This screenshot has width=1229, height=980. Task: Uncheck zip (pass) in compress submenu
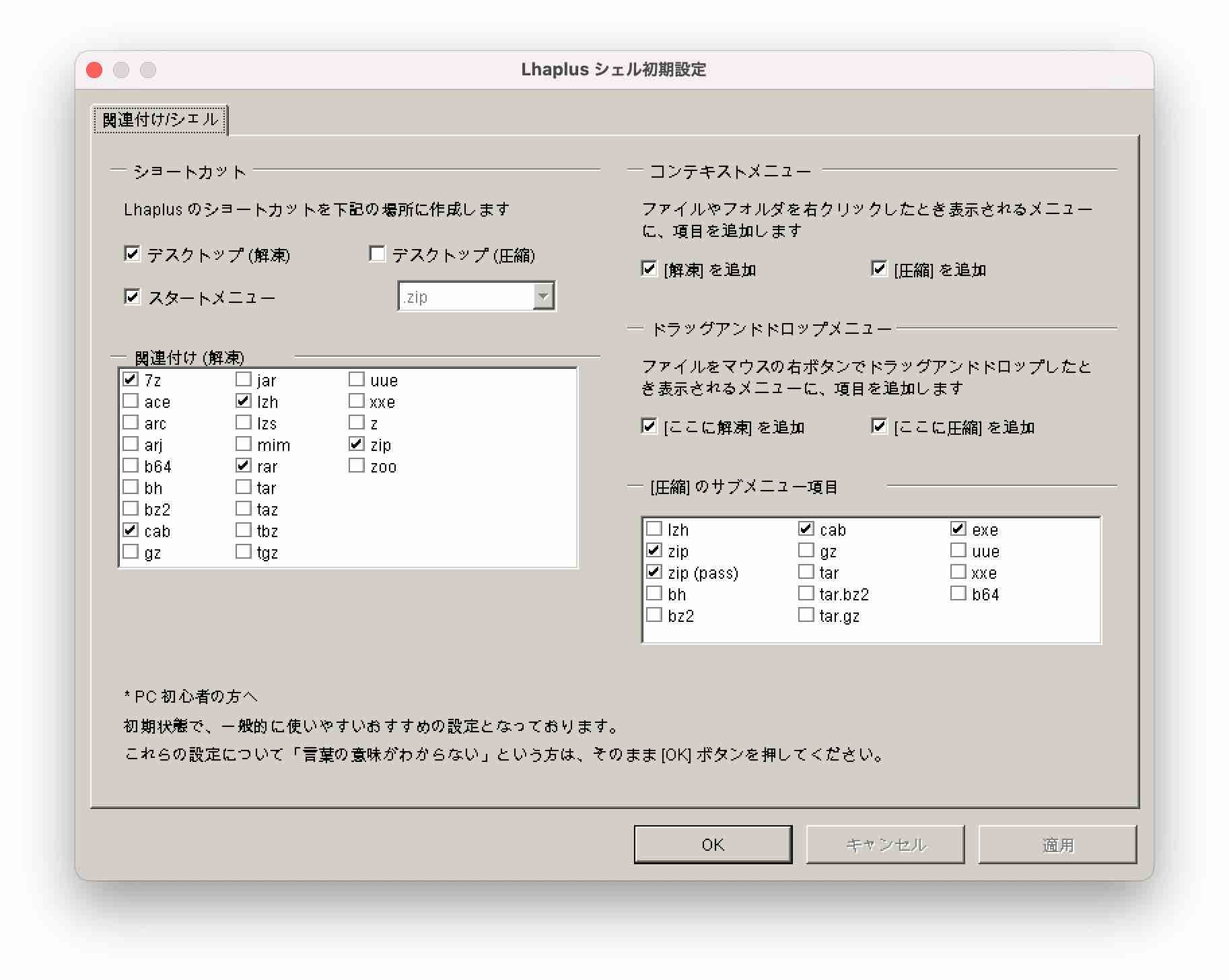654,572
